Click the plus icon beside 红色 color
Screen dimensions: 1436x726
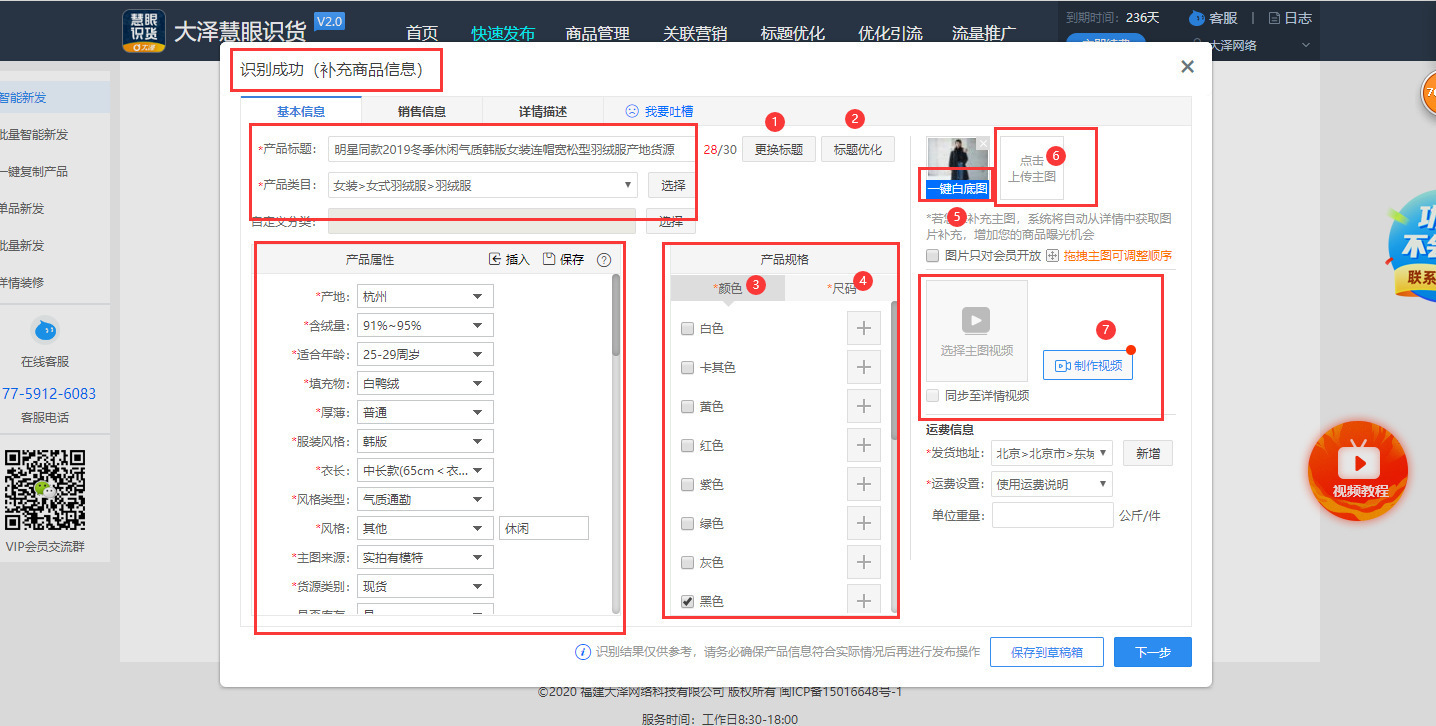863,446
